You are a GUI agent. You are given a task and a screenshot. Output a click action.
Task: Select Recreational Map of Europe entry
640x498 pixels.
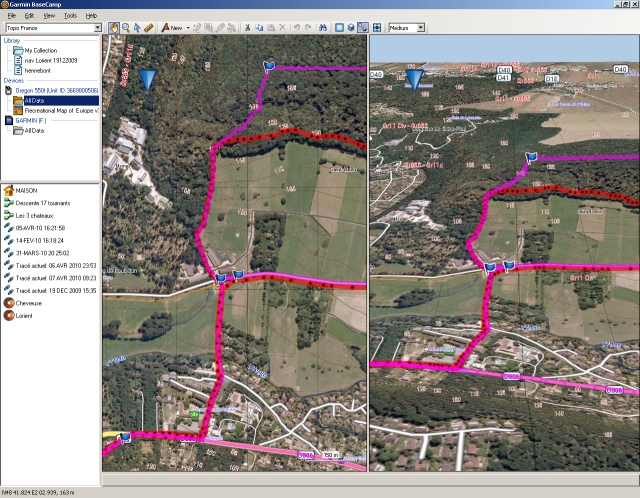click(62, 111)
